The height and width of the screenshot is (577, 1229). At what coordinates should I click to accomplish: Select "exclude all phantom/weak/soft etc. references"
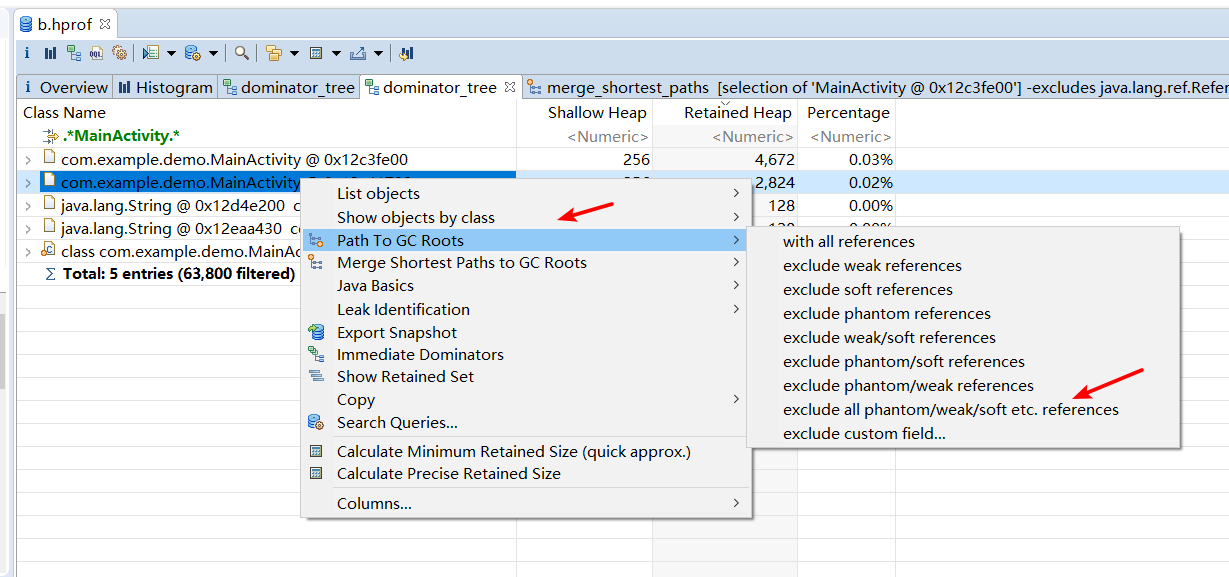click(950, 410)
